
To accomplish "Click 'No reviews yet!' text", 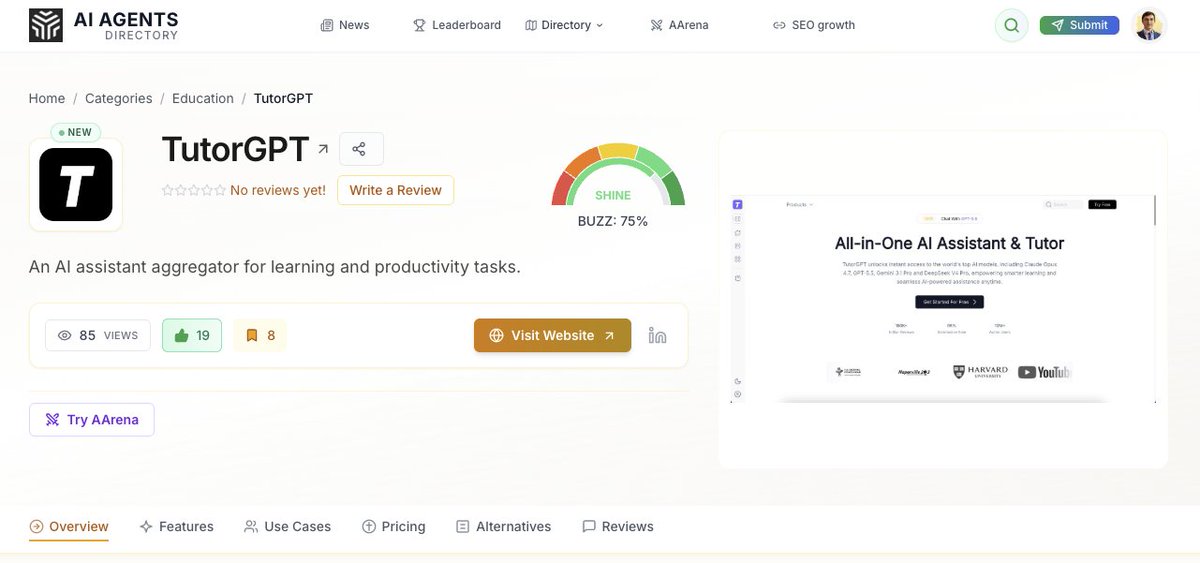I will click(x=278, y=190).
